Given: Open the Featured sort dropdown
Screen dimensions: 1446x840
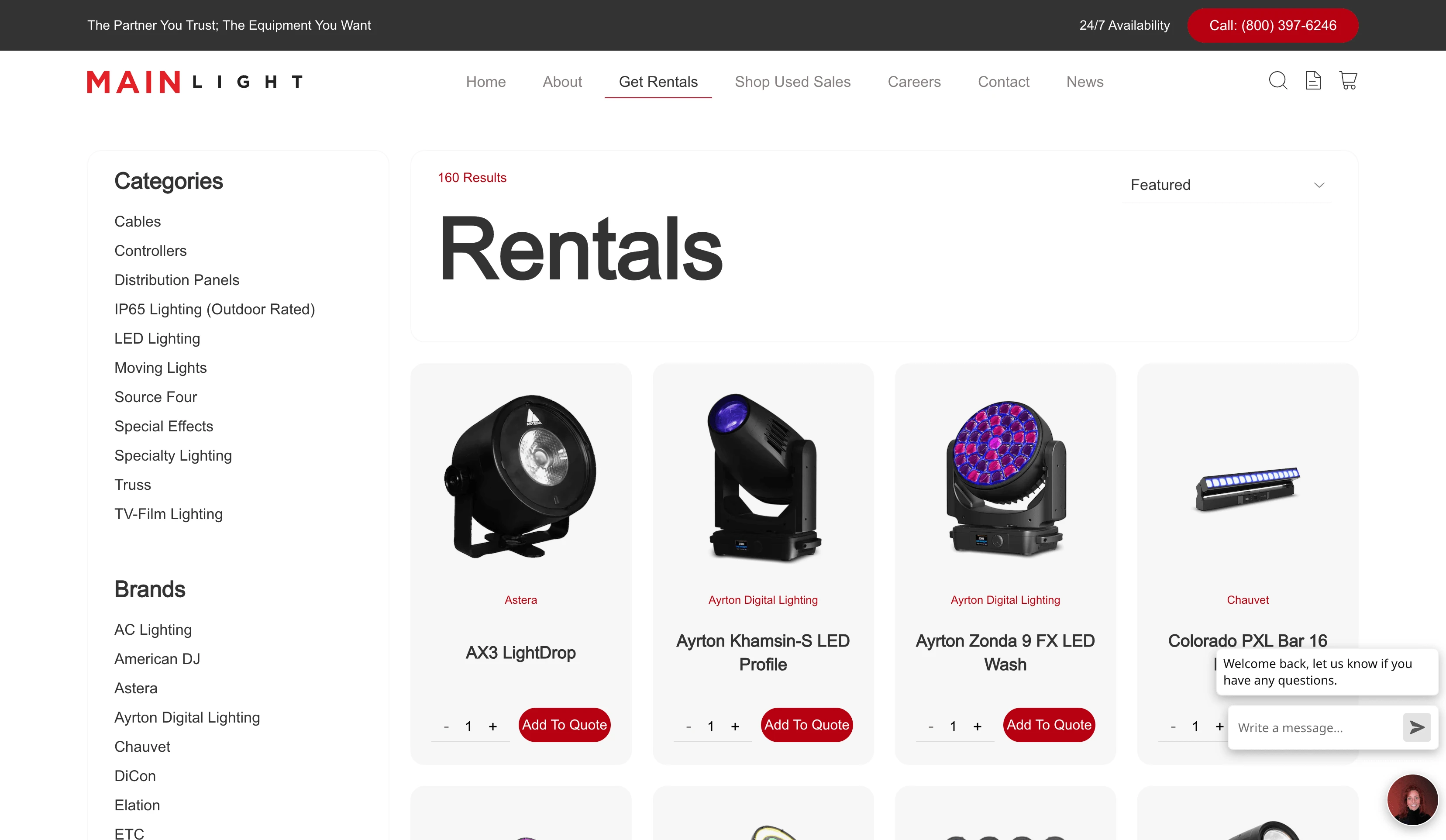Looking at the screenshot, I should 1227,185.
